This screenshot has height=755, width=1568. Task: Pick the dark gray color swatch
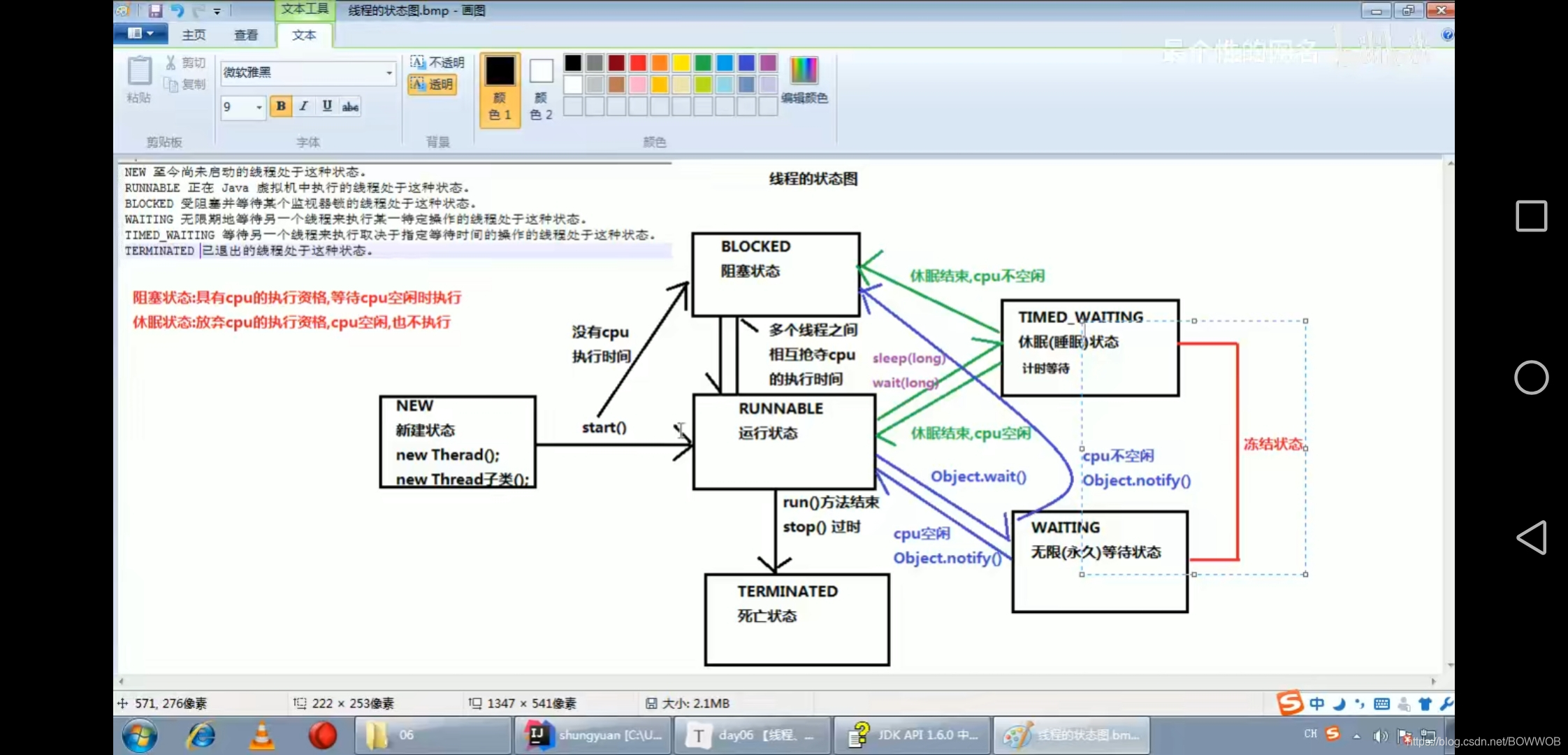pos(595,63)
